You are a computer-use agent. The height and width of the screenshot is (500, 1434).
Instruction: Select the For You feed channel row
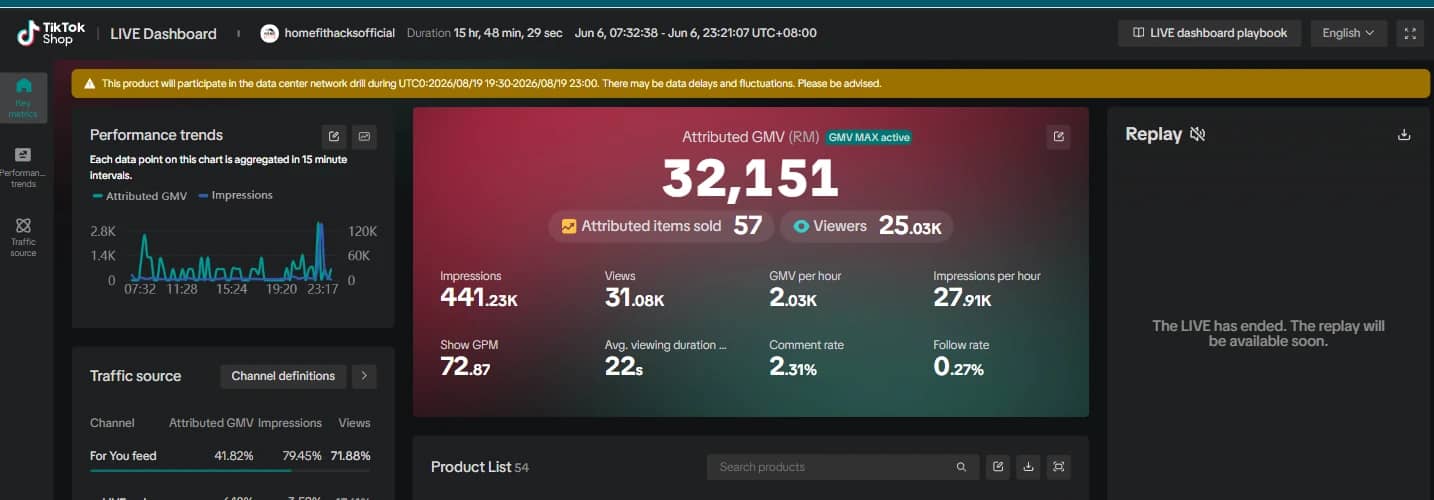(x=230, y=457)
